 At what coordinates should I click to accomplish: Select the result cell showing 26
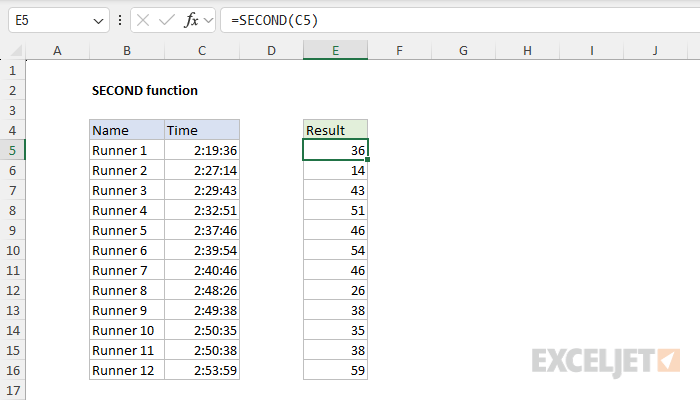pyautogui.click(x=335, y=291)
